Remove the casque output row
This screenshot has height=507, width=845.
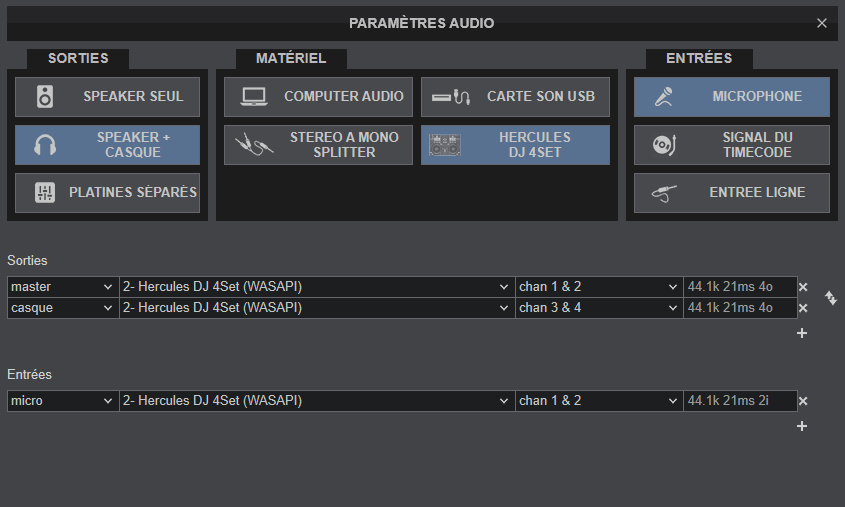coord(803,308)
